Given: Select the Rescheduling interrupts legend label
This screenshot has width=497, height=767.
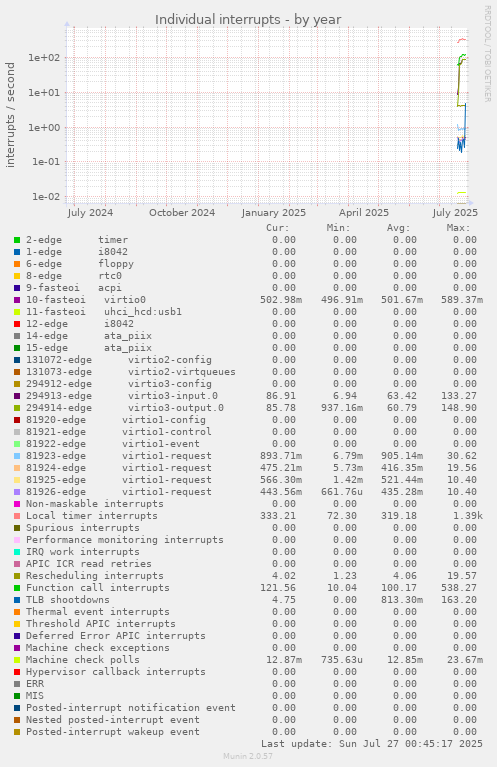Looking at the screenshot, I should [94, 576].
